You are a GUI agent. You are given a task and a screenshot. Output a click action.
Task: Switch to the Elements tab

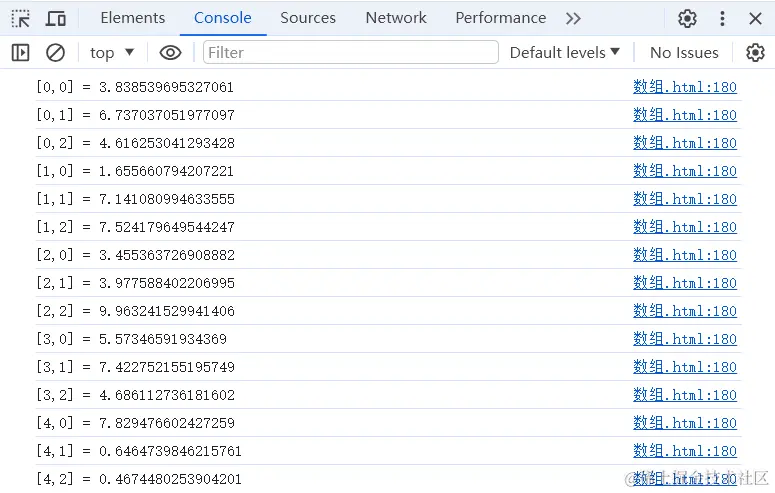coord(133,18)
